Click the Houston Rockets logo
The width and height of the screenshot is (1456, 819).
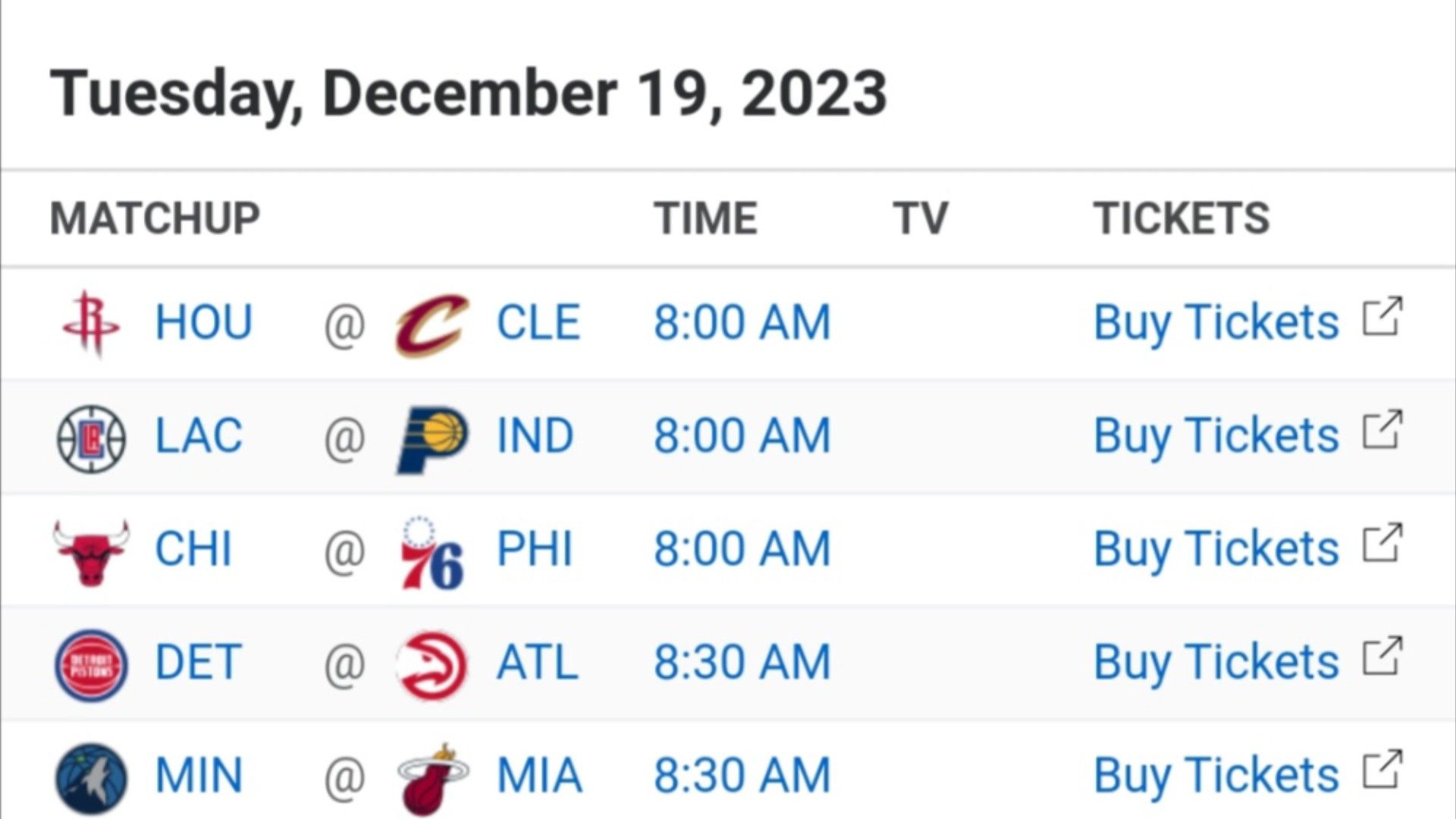coord(91,324)
